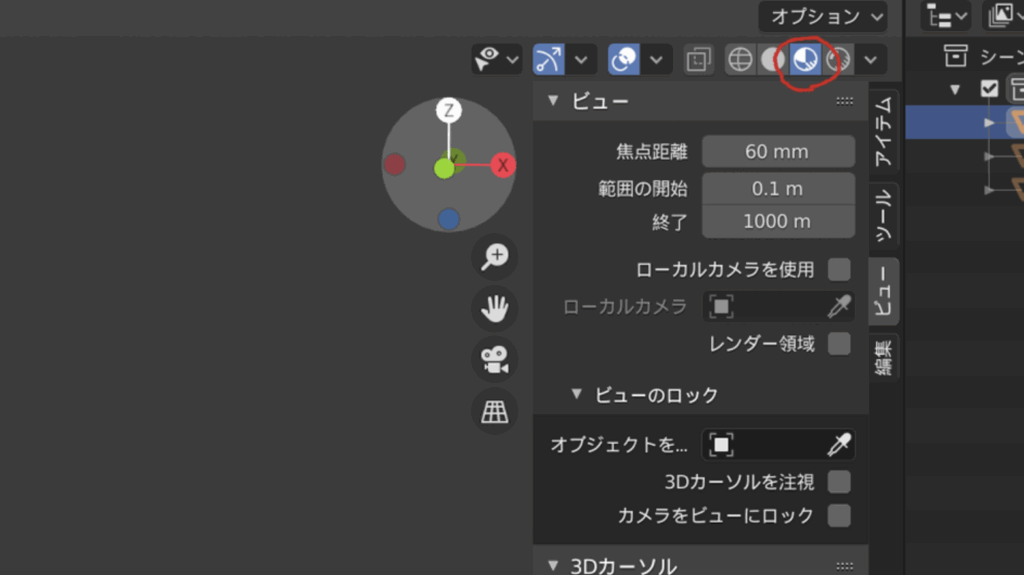Image resolution: width=1024 pixels, height=575 pixels.
Task: Open shading options dropdown arrow
Action: [x=870, y=60]
